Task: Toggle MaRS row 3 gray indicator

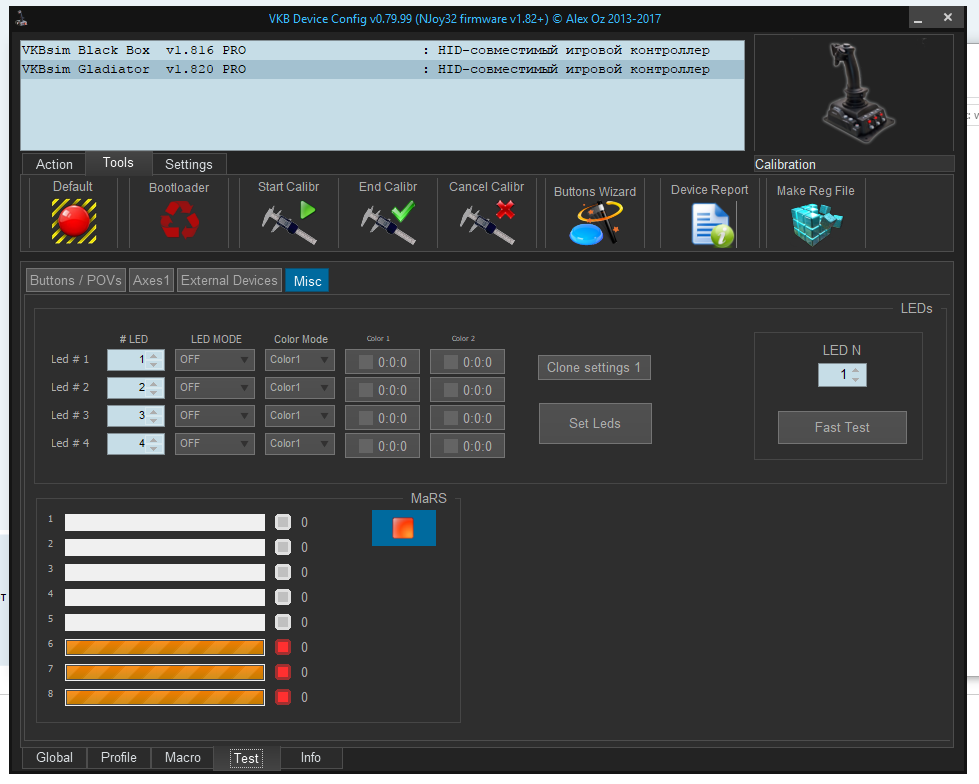Action: coord(283,572)
